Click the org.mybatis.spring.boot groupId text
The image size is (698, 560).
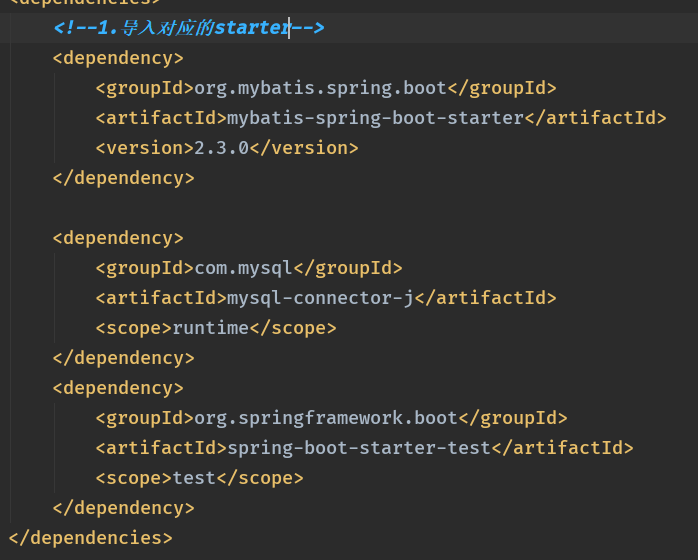click(320, 88)
